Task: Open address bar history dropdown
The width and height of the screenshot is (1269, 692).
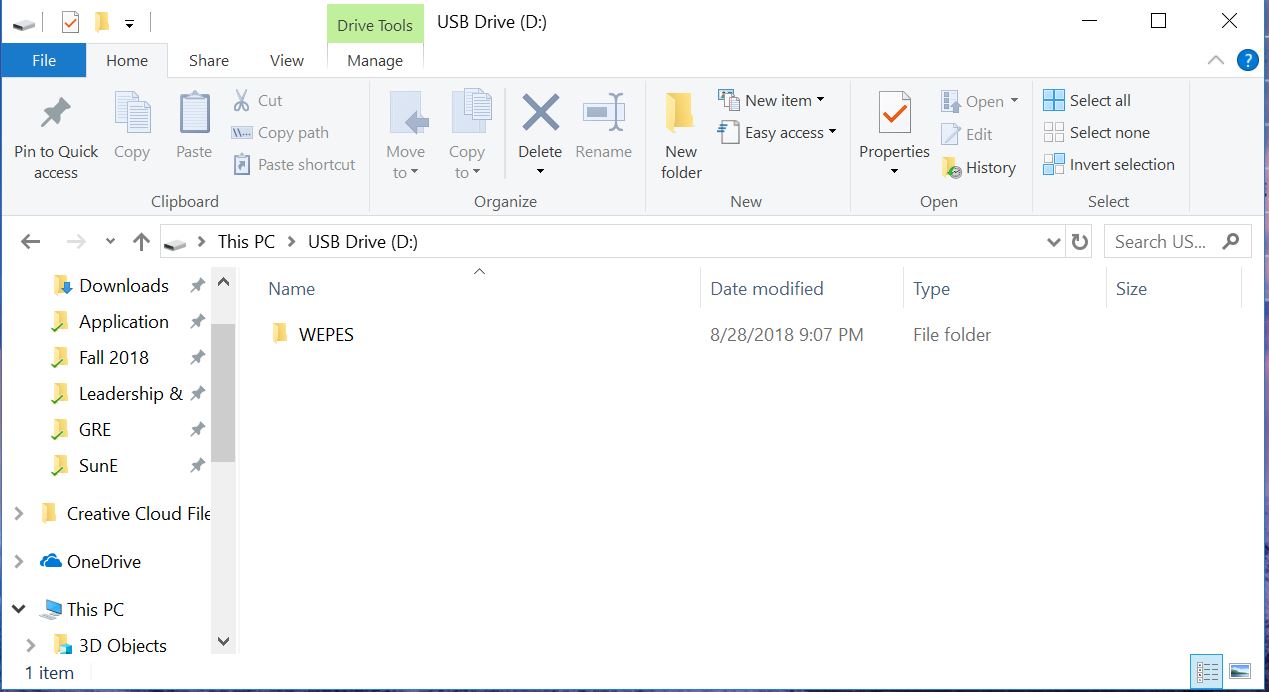Action: [x=1053, y=242]
